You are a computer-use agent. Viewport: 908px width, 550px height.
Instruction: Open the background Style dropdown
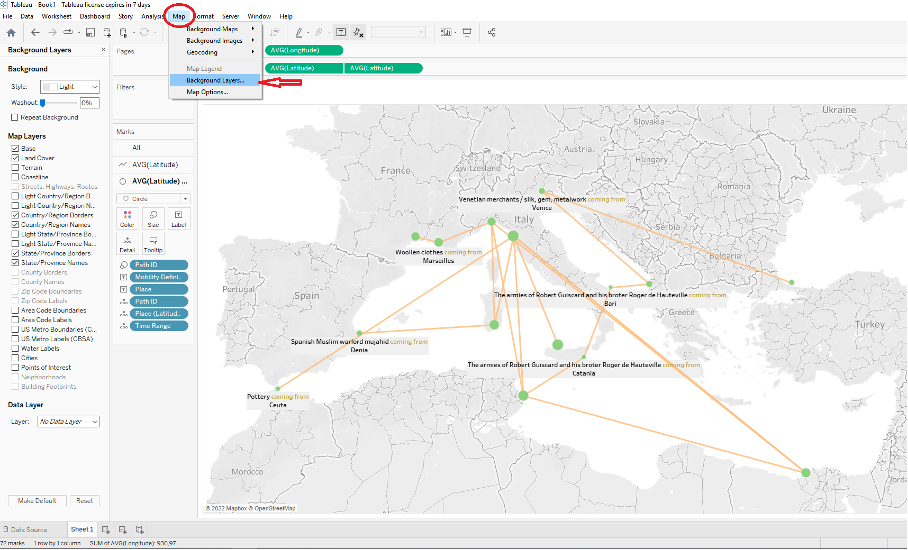click(70, 87)
